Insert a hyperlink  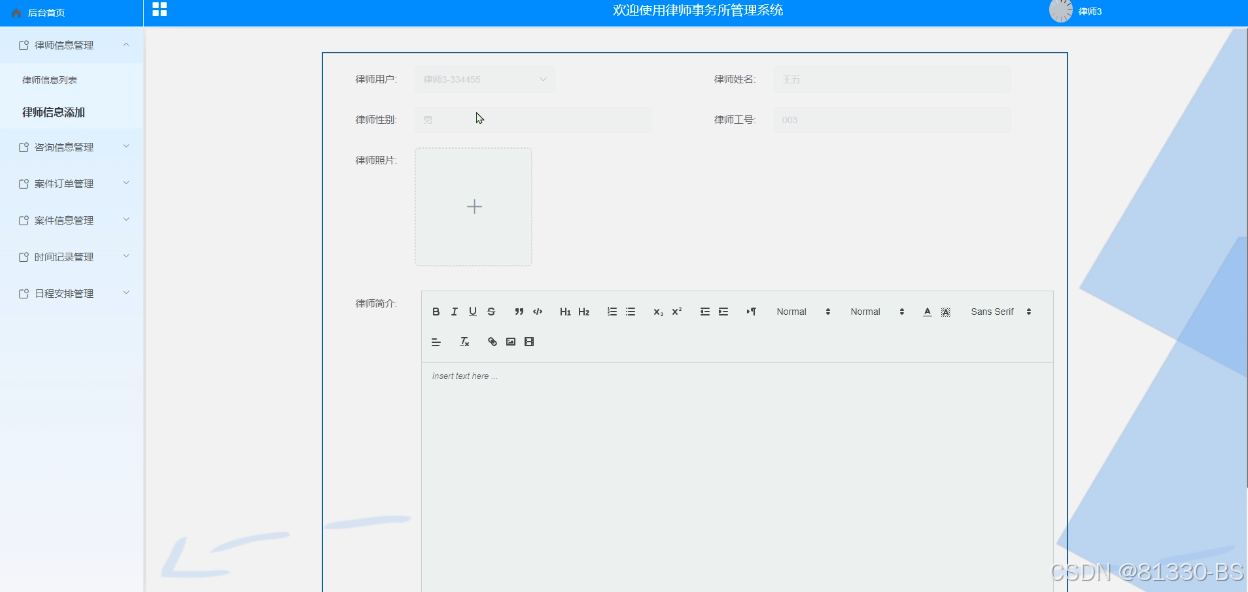(x=492, y=342)
